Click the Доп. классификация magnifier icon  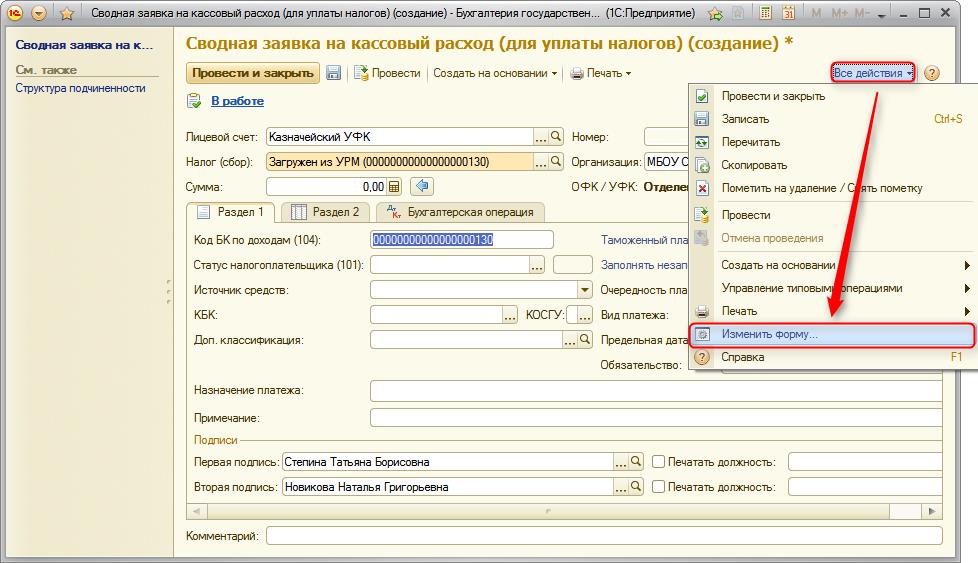point(584,340)
